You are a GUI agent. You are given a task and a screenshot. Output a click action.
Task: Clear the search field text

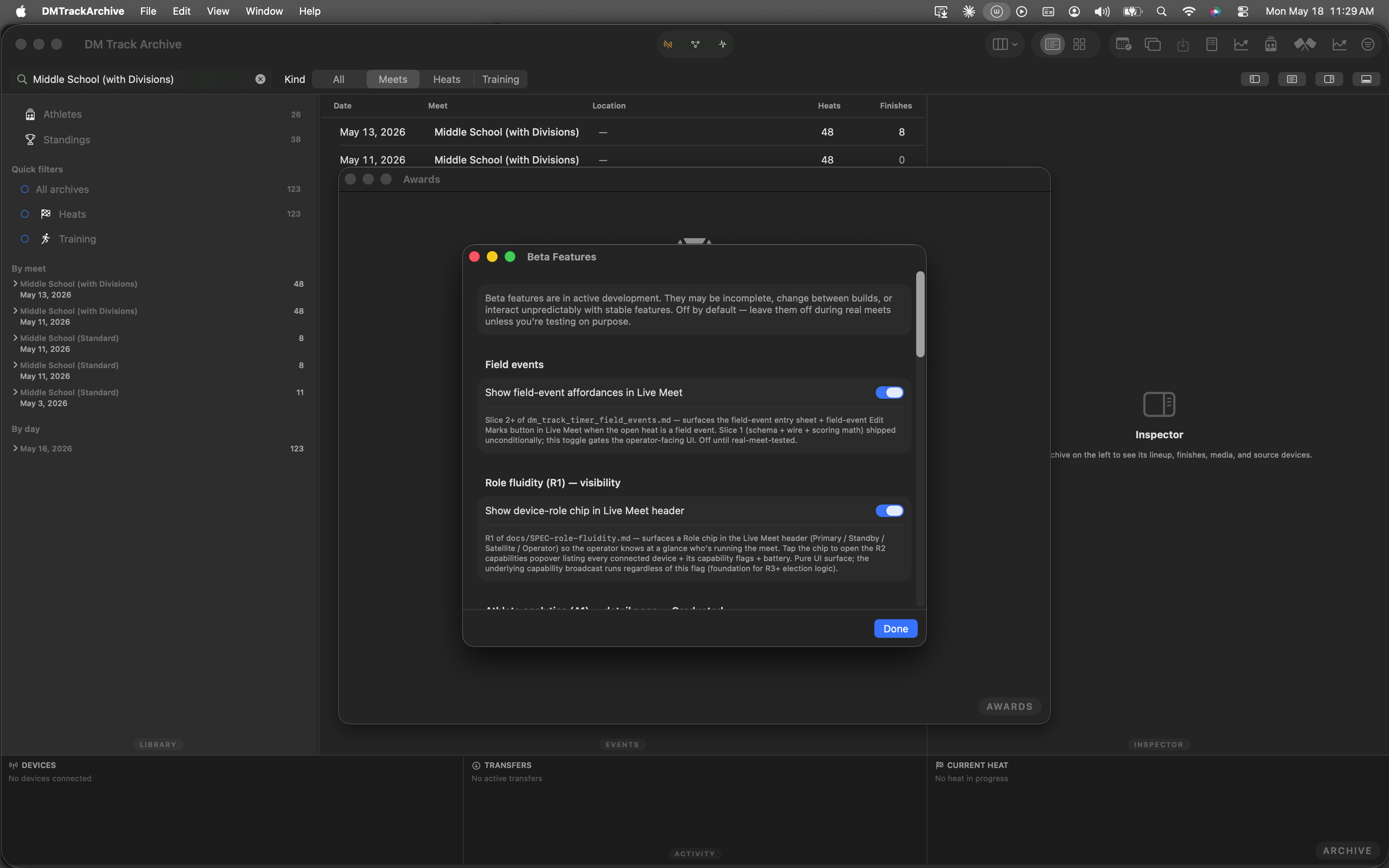[260, 79]
